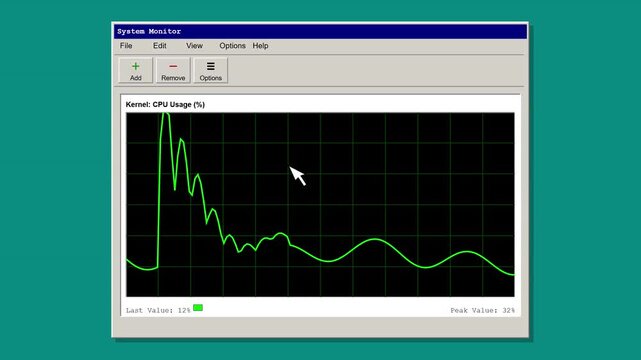Viewport: 641px width, 360px height.
Task: Click the Remove toolbar button with minus icon
Action: tap(173, 71)
